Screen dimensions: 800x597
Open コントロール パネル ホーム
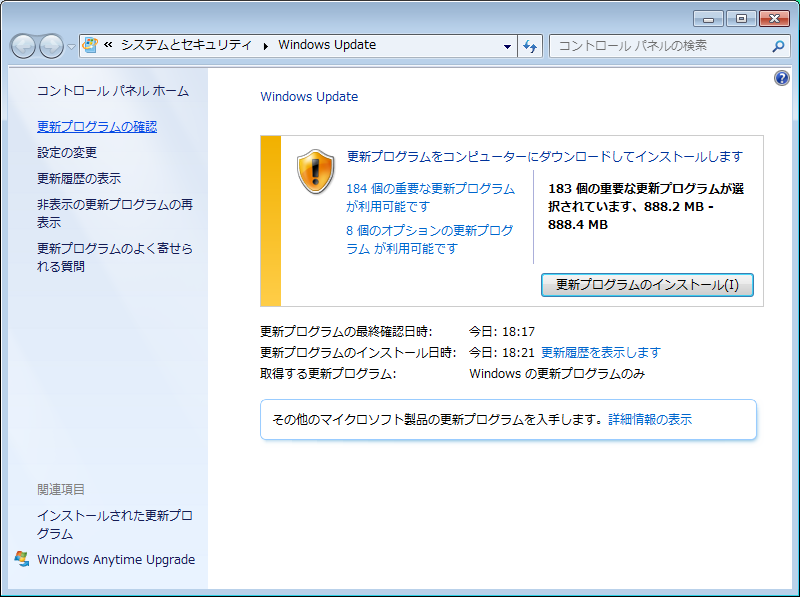click(113, 91)
